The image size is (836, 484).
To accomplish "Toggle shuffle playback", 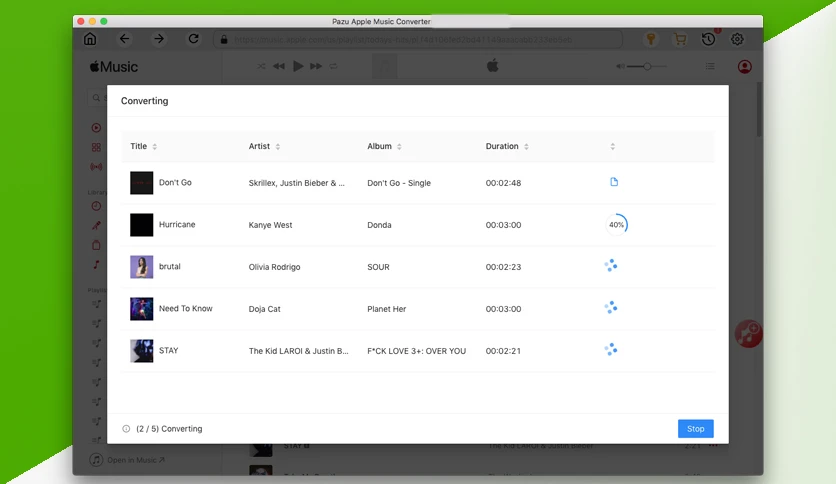I will [261, 67].
